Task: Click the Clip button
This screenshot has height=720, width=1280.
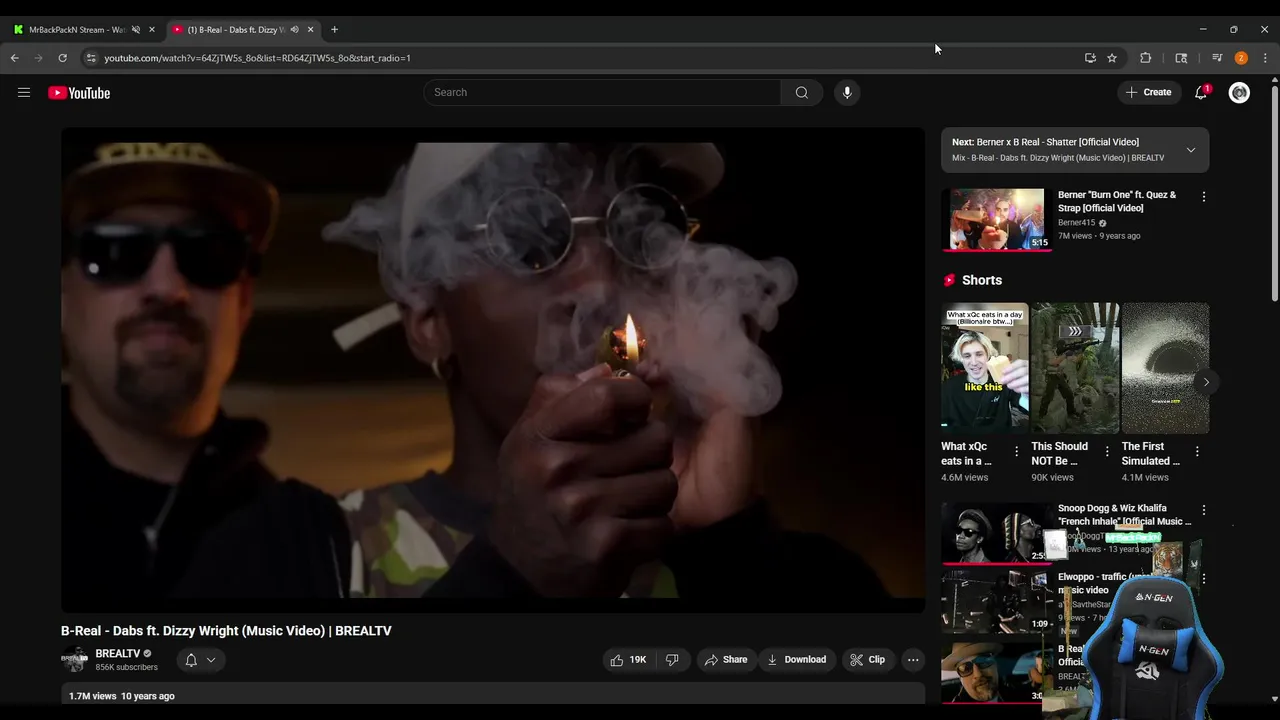Action: coord(867,659)
